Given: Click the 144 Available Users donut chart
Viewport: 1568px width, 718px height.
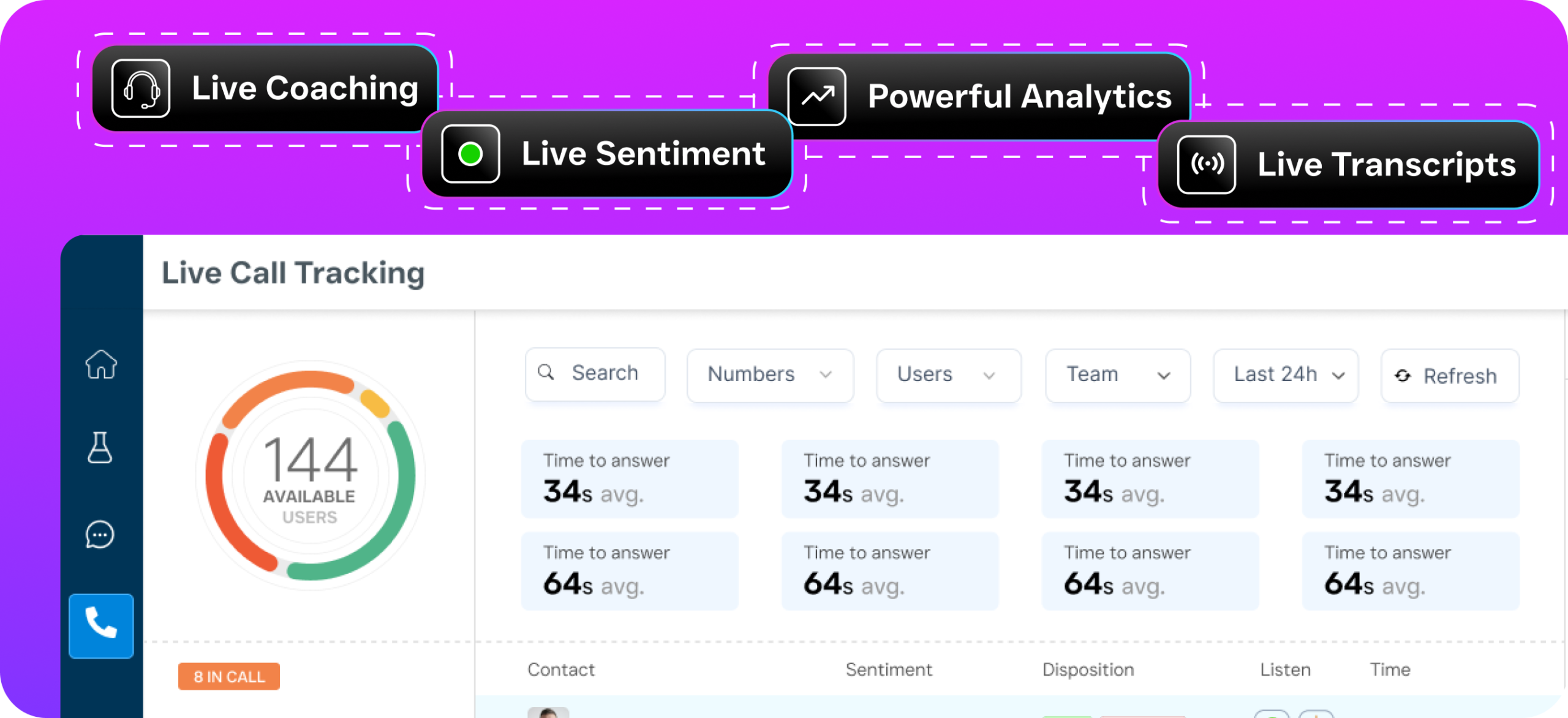Looking at the screenshot, I should (310, 474).
